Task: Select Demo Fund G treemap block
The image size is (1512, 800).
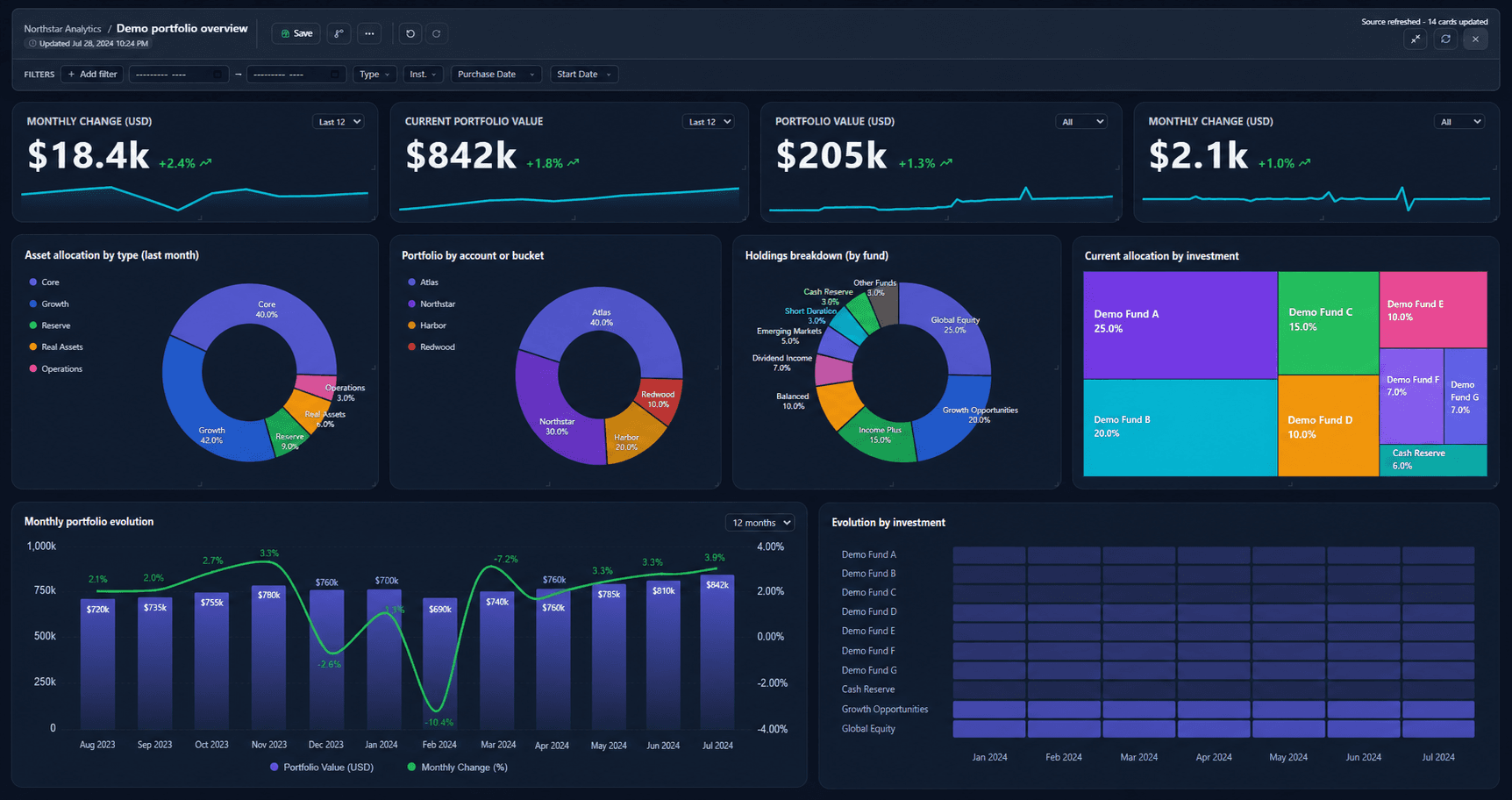Action: tap(1466, 396)
